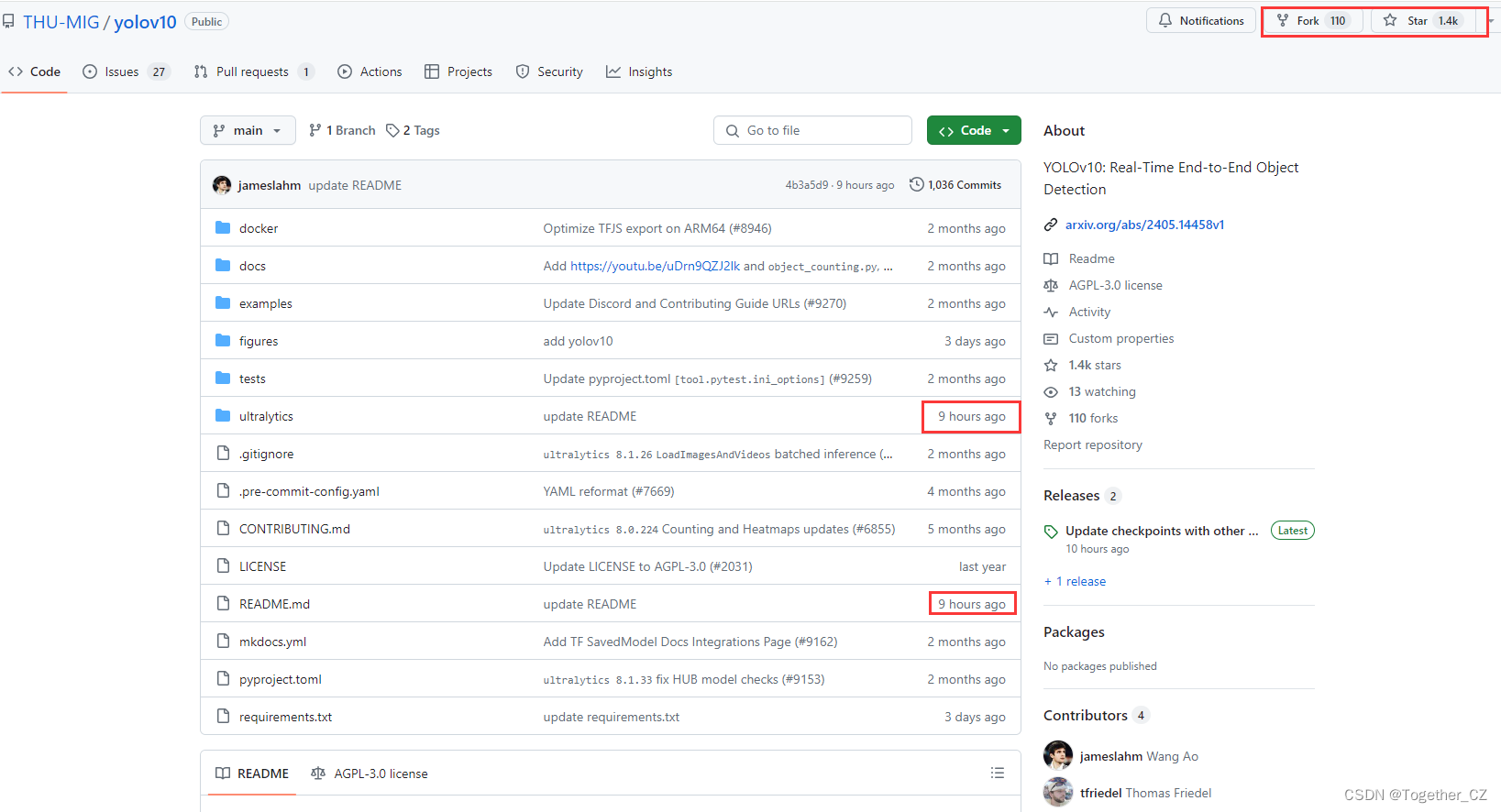This screenshot has height=812, width=1501.
Task: Open the Contributors heading link
Action: tap(1086, 715)
